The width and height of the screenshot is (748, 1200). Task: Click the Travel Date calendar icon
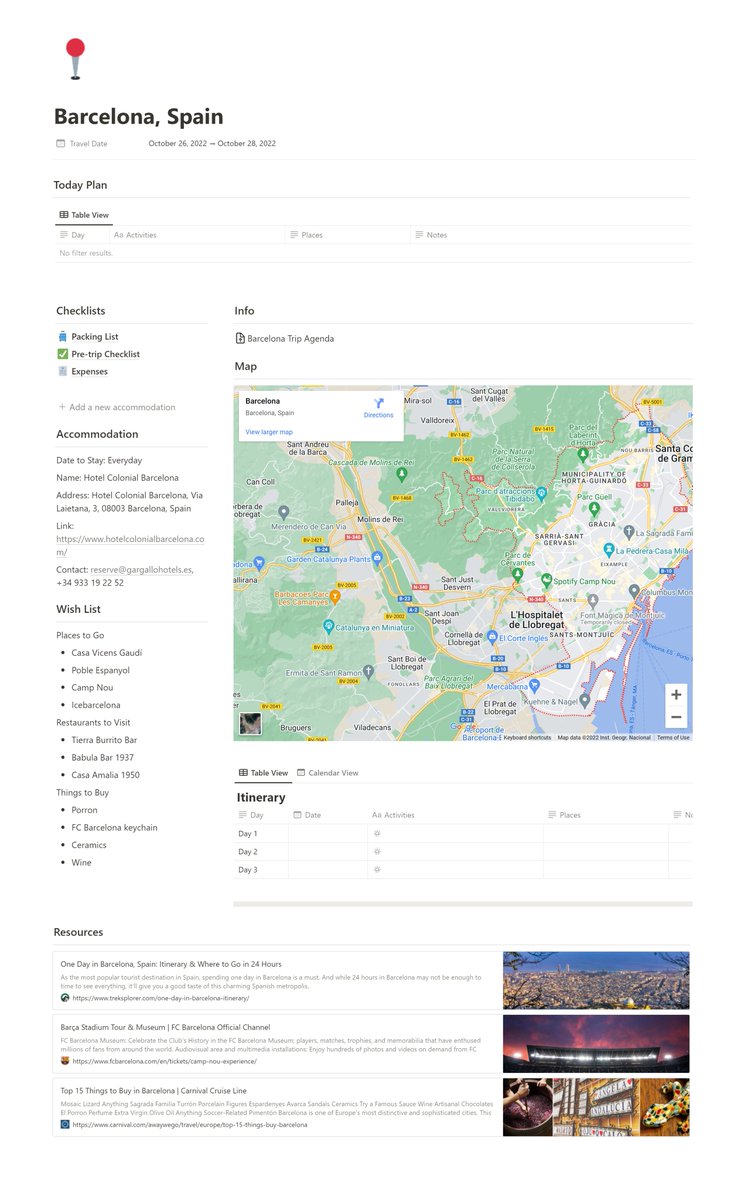click(x=61, y=143)
